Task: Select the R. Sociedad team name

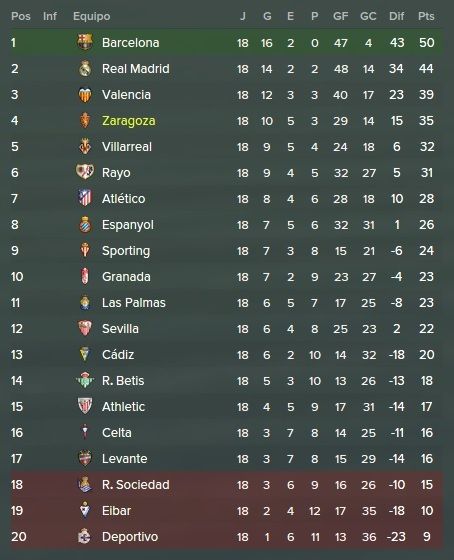Action: point(136,485)
